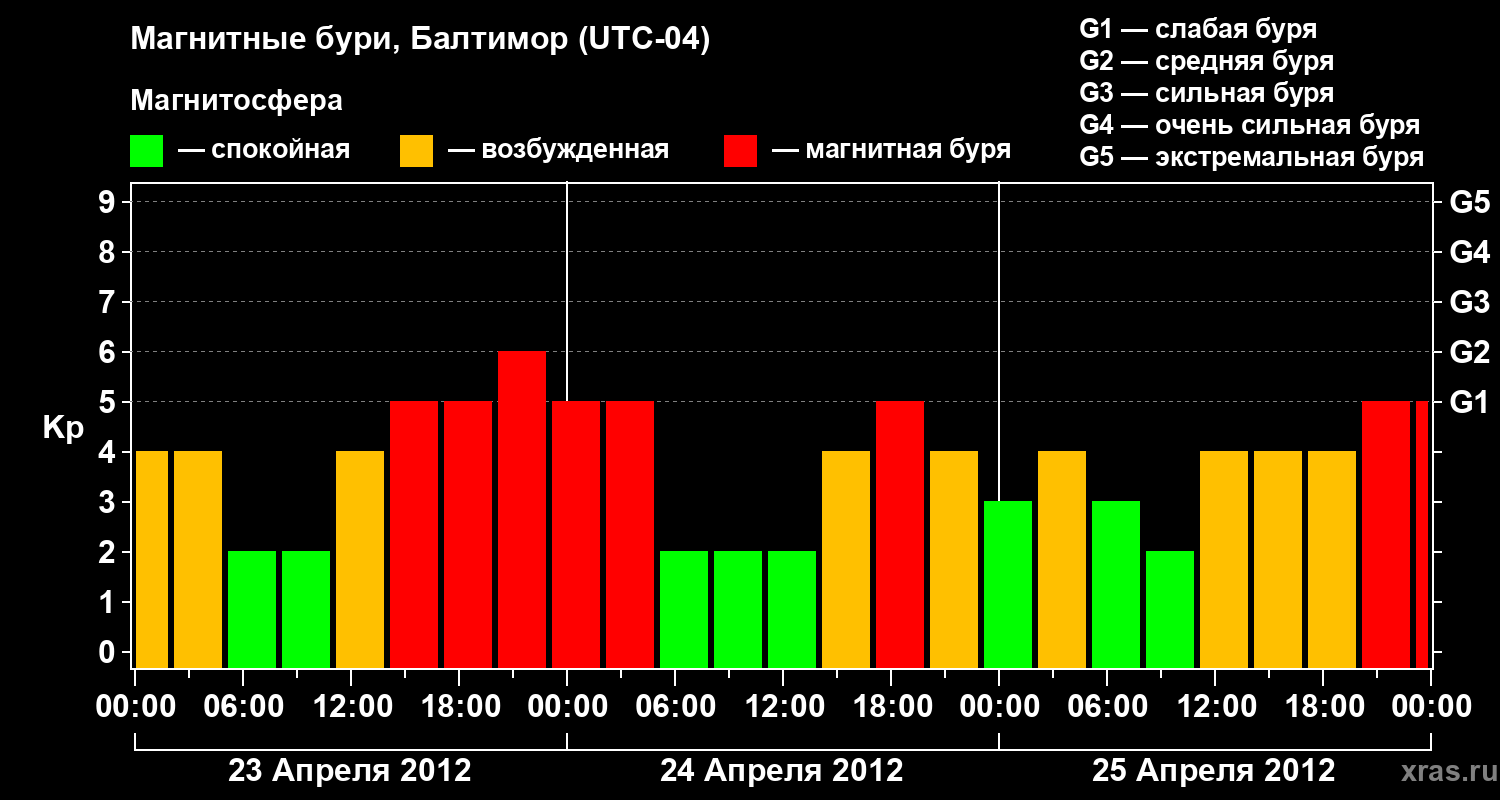Click the red Kp 5 bar at 15:00 on 23 April
This screenshot has width=1500, height=800.
pos(414,534)
